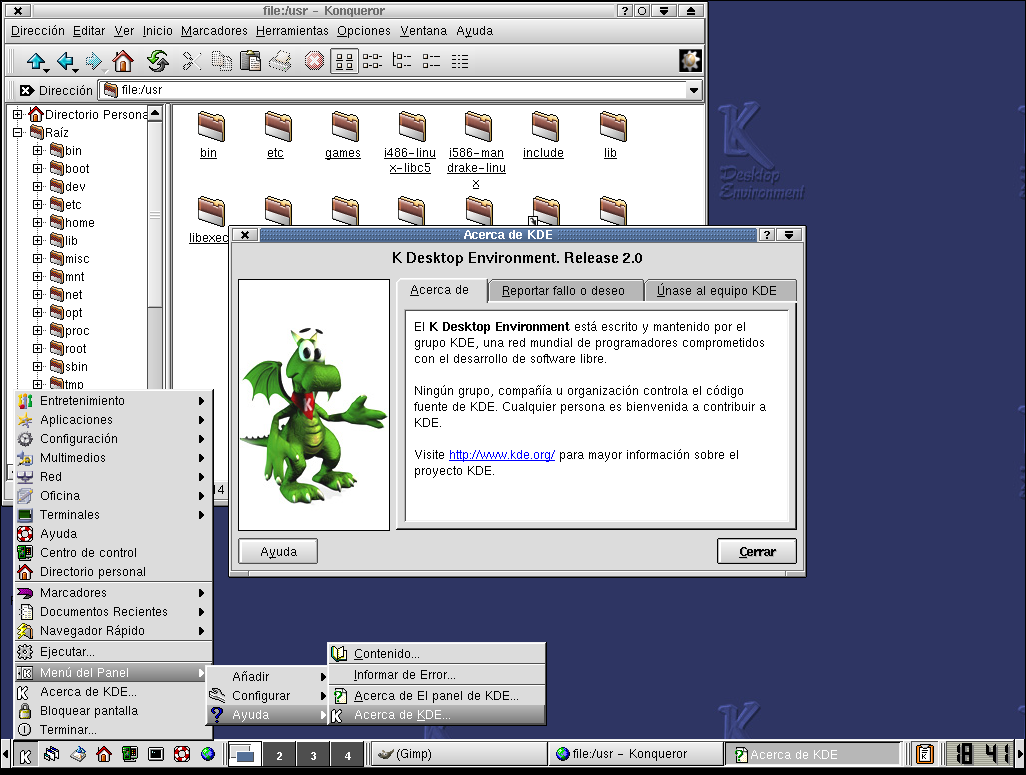Clear the location bar with the X icon
The image size is (1026, 775).
(x=26, y=90)
